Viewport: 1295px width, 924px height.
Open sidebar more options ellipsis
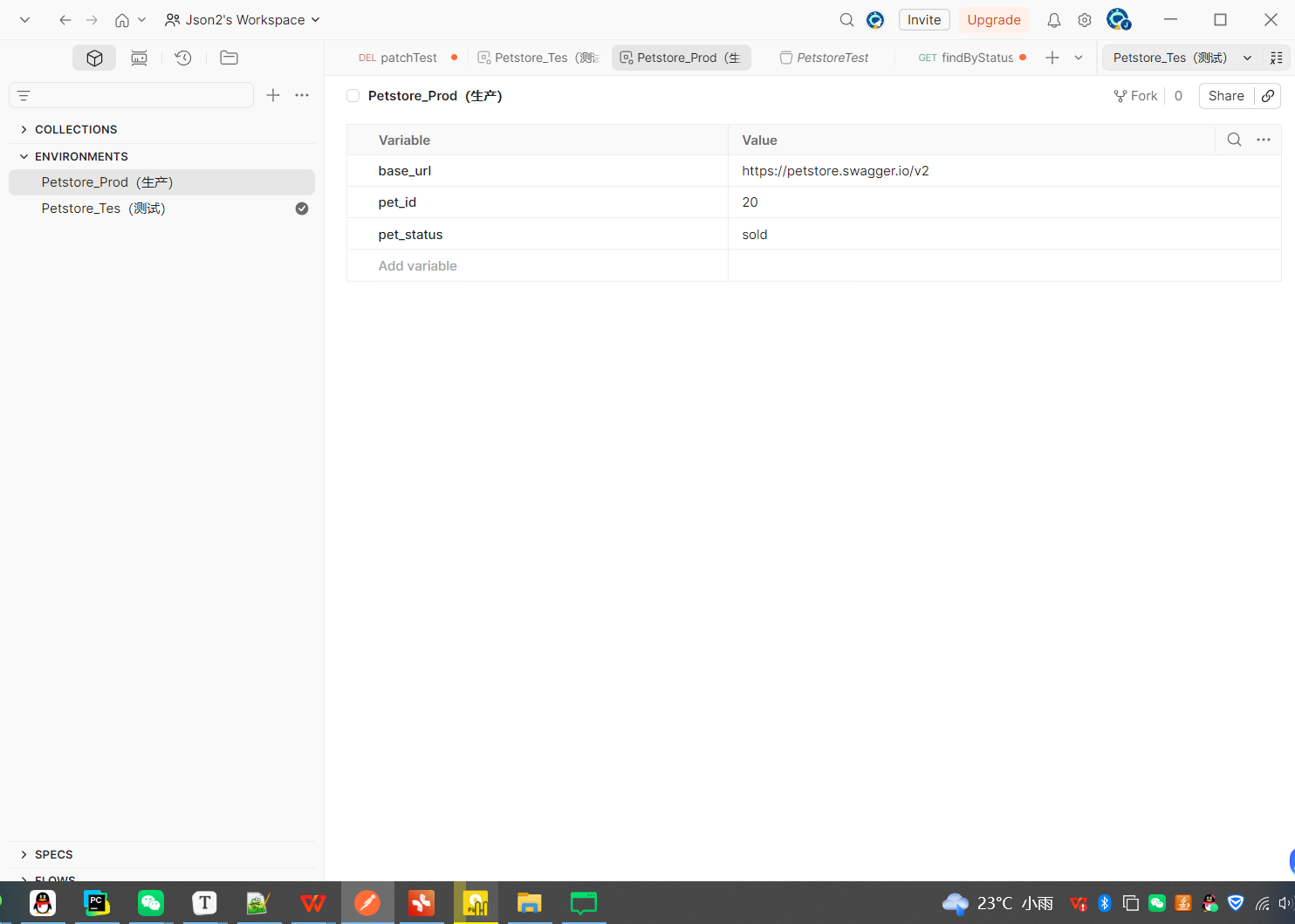pyautogui.click(x=302, y=95)
